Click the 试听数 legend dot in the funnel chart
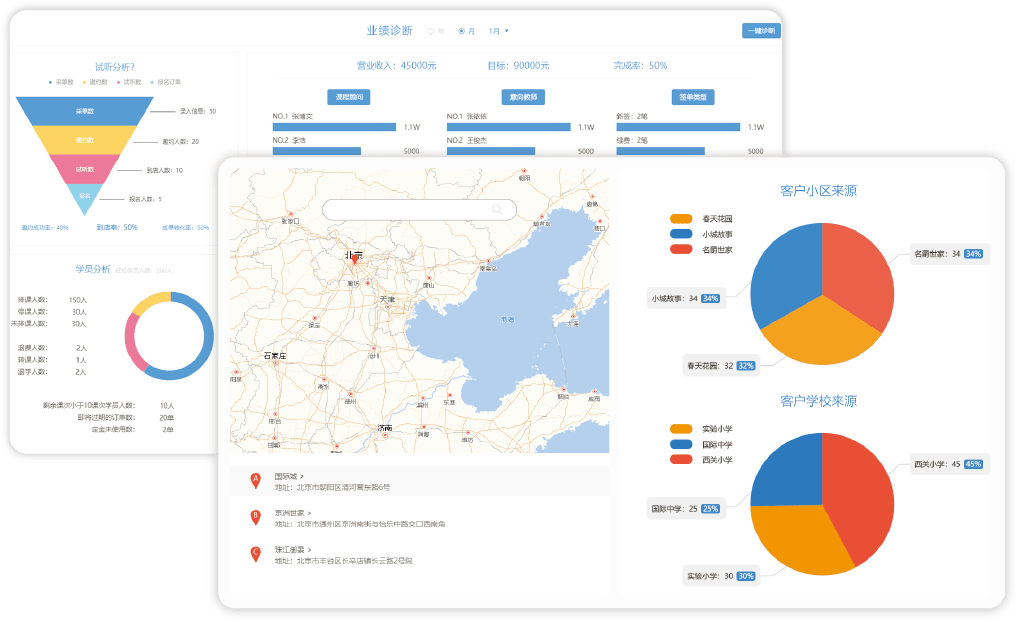Image resolution: width=1017 pixels, height=621 pixels. (118, 82)
